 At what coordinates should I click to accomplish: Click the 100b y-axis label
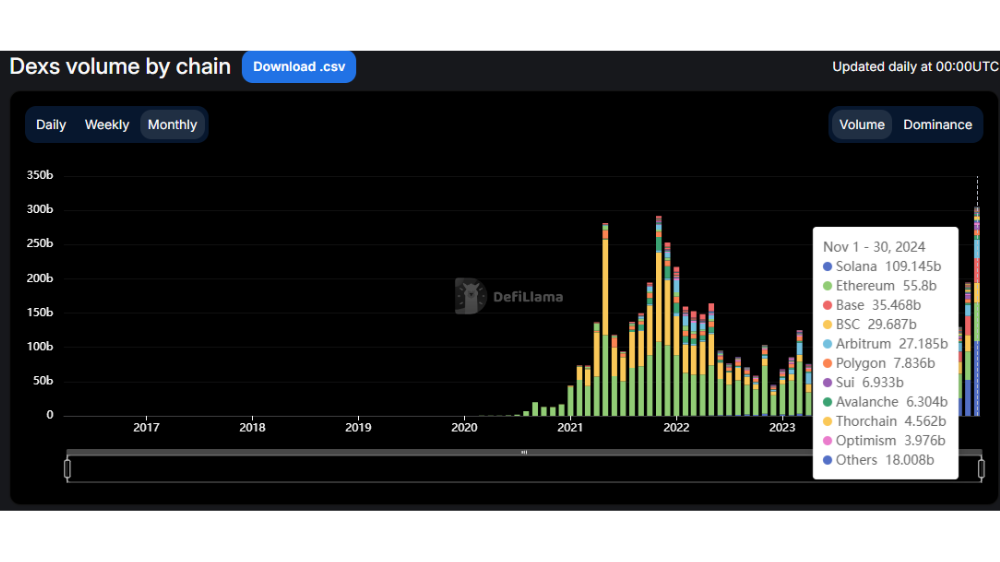click(40, 346)
